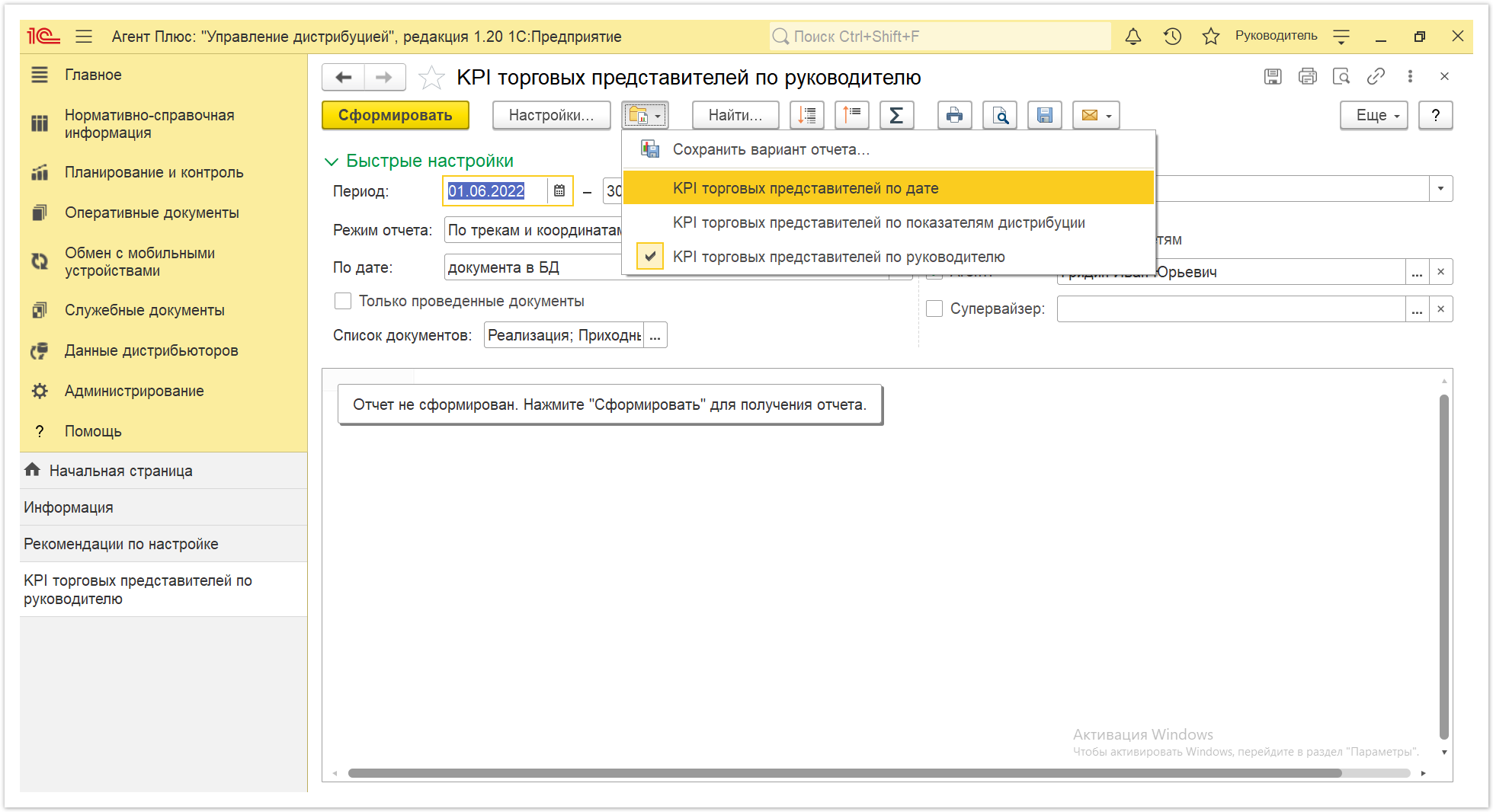Get link to report via chain icon

click(1376, 76)
